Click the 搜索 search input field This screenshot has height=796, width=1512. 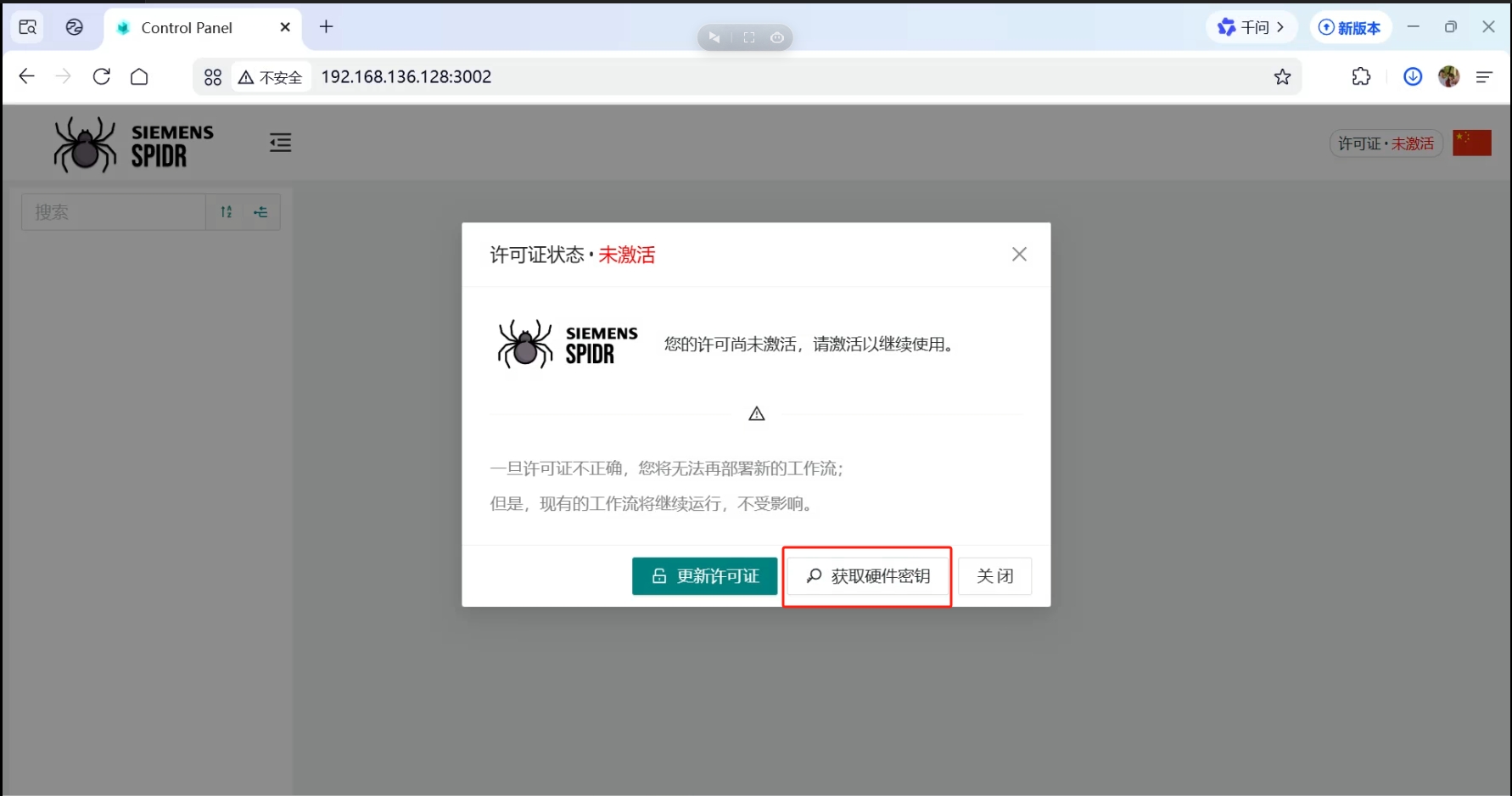tap(114, 212)
